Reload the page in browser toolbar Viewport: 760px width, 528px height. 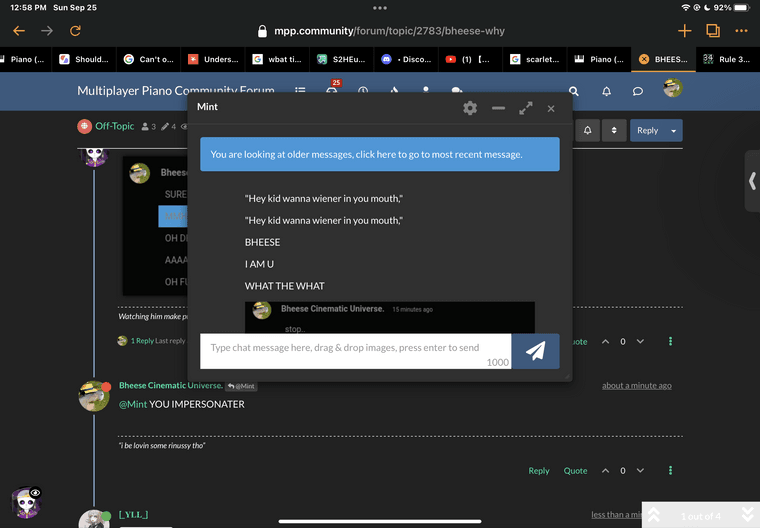tap(76, 31)
